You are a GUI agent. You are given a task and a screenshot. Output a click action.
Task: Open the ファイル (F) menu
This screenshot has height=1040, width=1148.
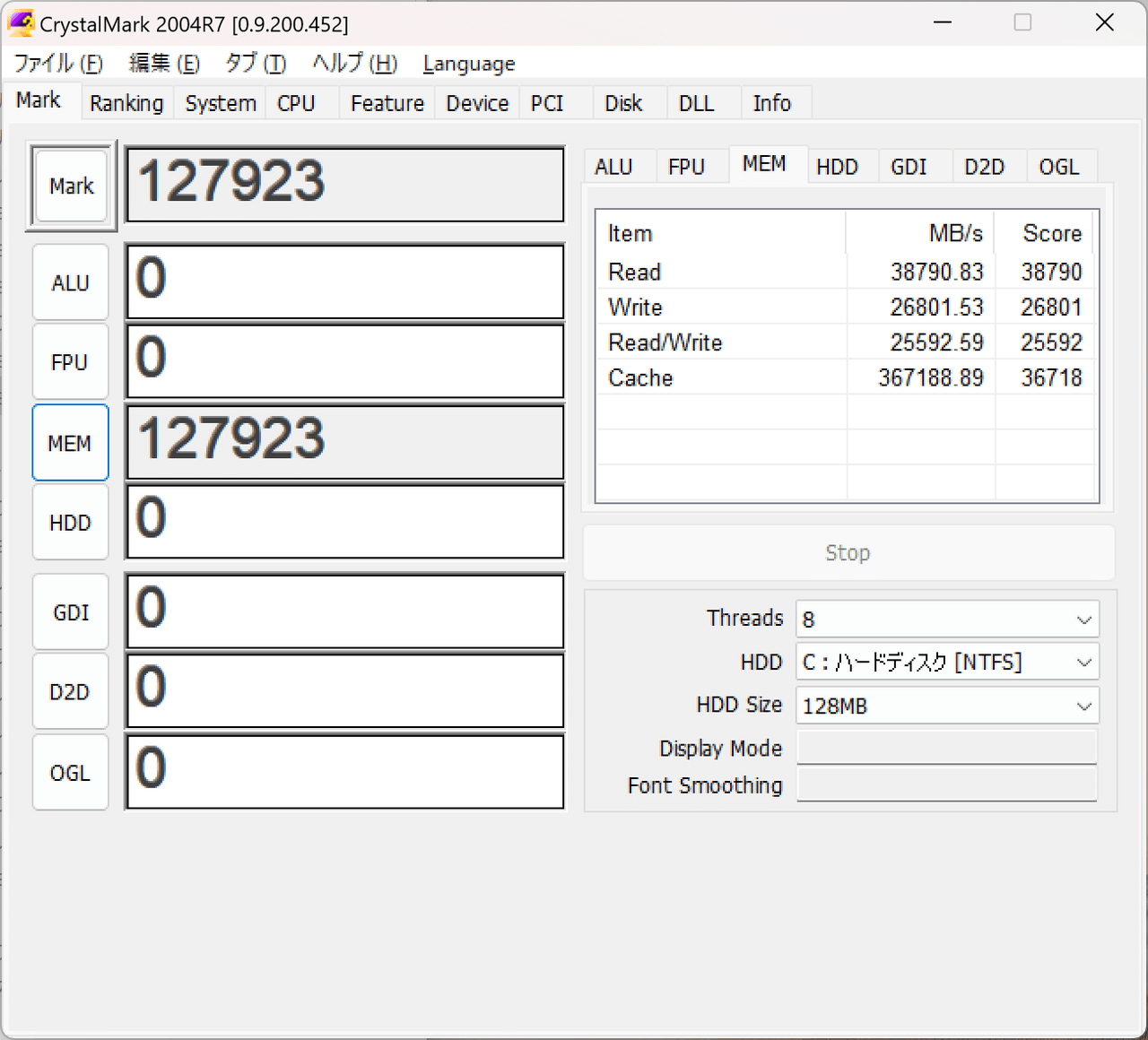click(x=58, y=64)
